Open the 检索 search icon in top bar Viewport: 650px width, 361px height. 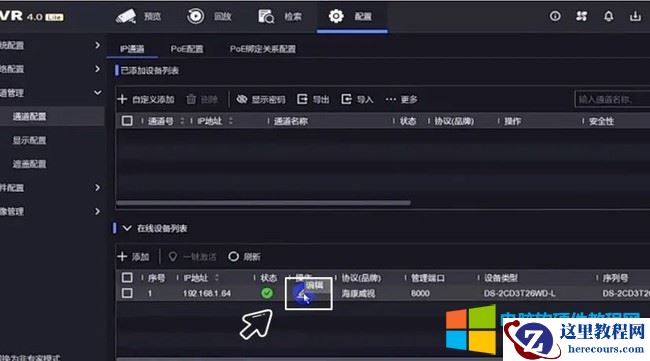coord(266,17)
